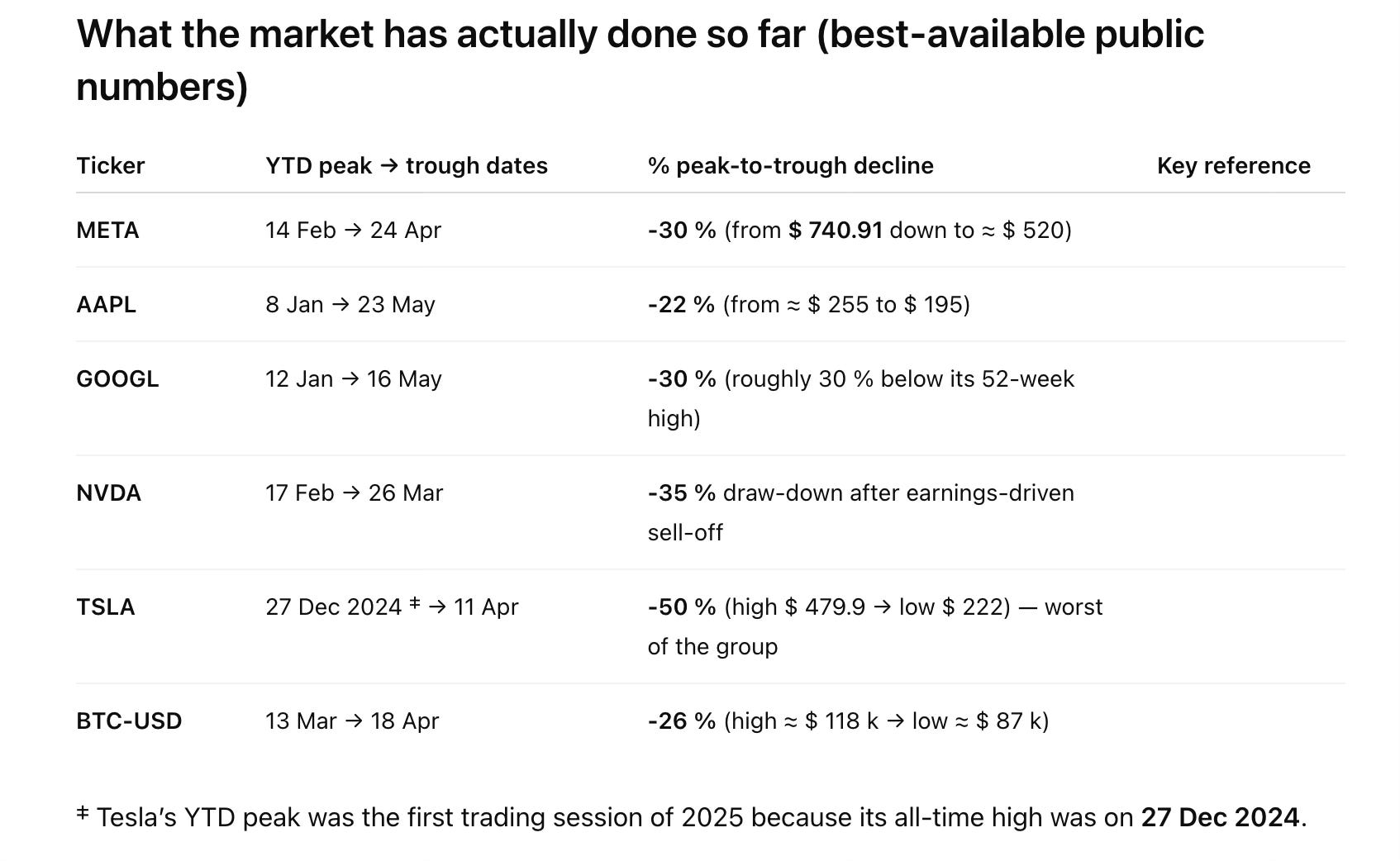Click the YTD peak → trough dates header
This screenshot has height=861, width=1400.
coord(407,165)
